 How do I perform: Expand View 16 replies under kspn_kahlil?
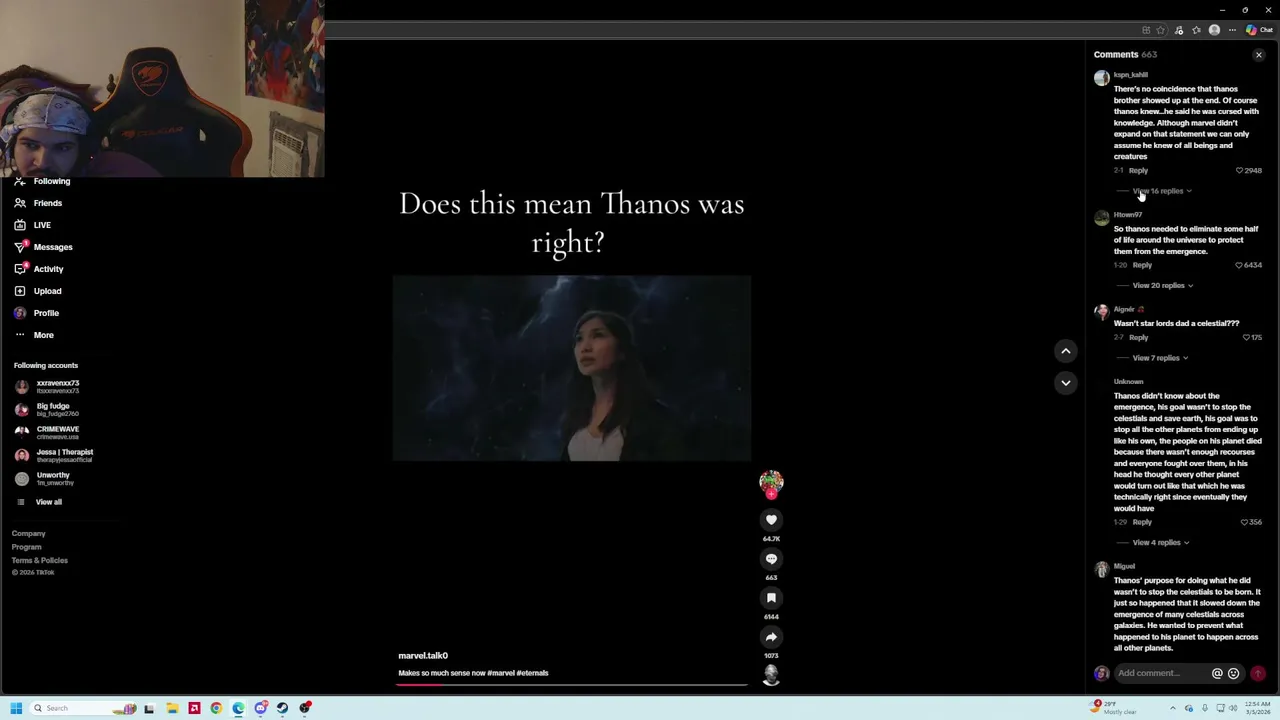click(1161, 191)
